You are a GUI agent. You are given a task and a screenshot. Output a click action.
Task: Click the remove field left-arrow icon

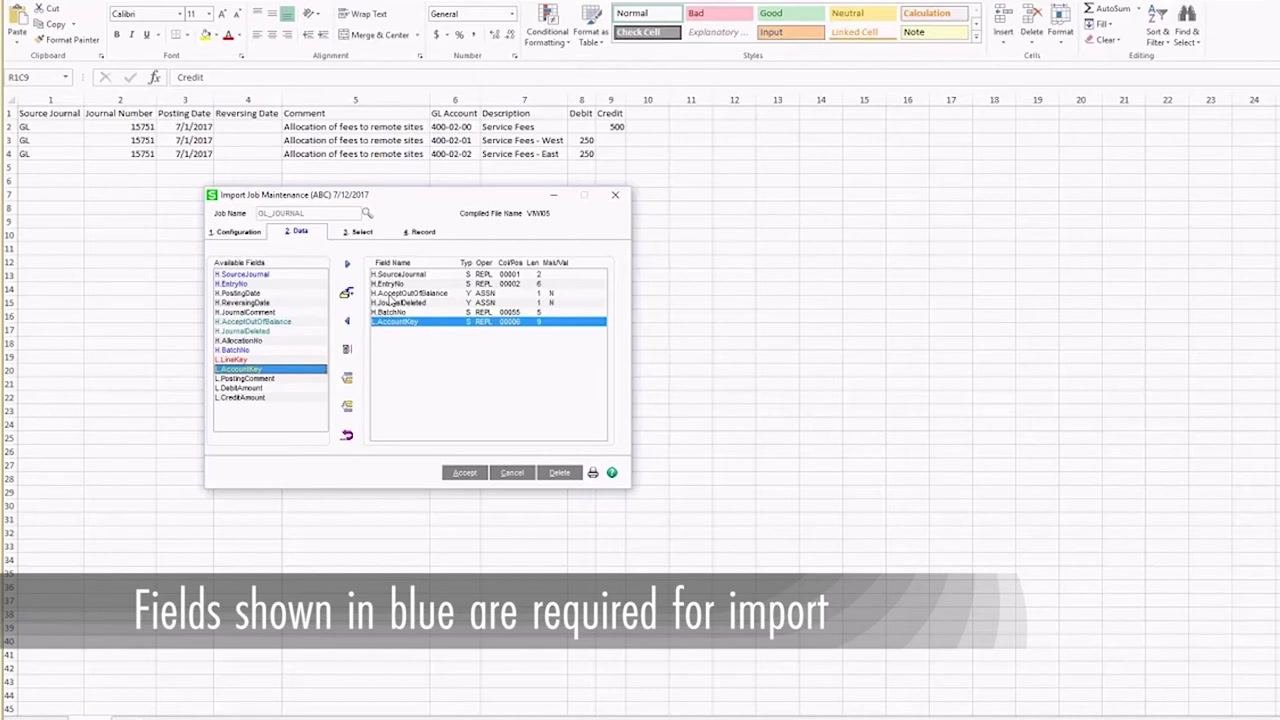pyautogui.click(x=347, y=321)
